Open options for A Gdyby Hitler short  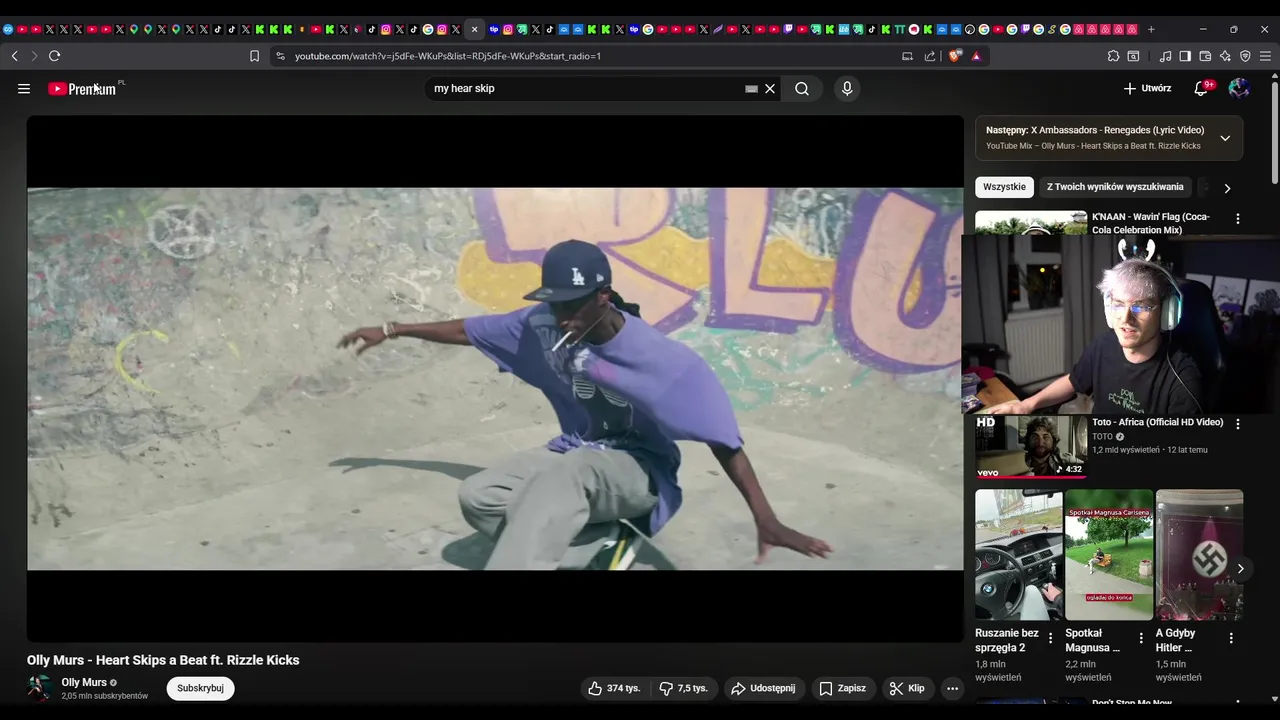[1231, 638]
